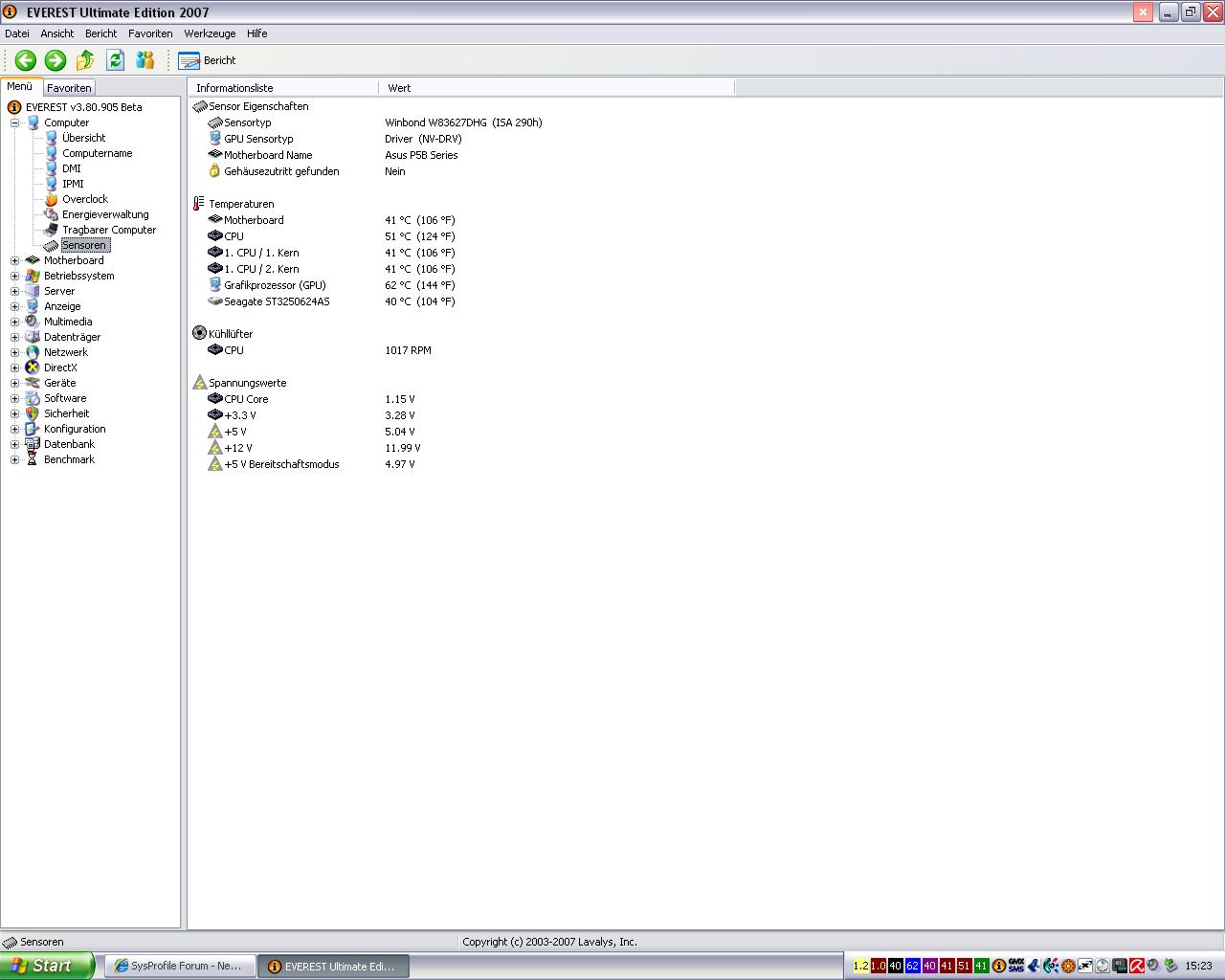This screenshot has width=1225, height=980.
Task: Click the Gehäusezutritt gefunden lock icon
Action: pyautogui.click(x=214, y=171)
